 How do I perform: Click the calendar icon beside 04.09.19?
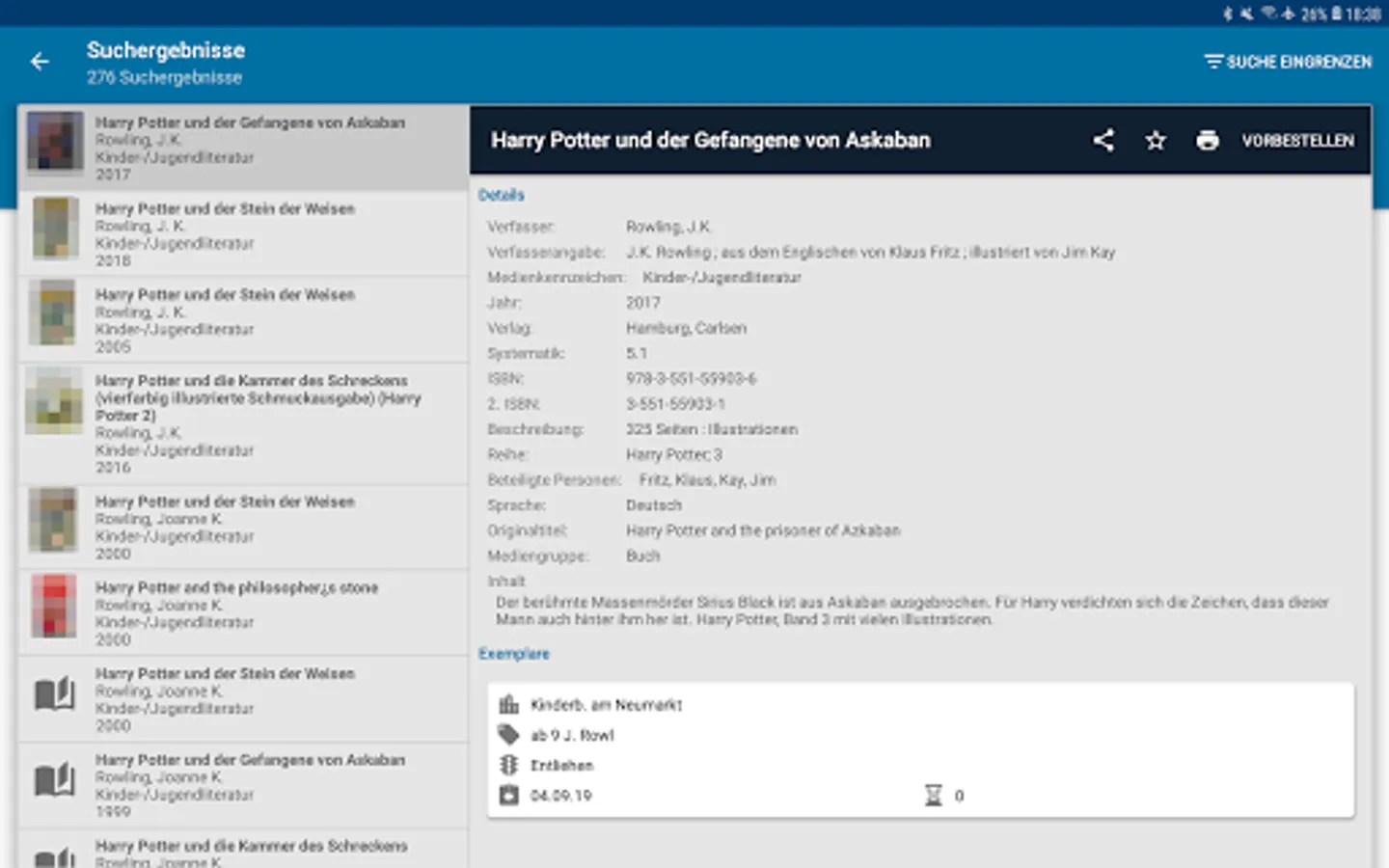[x=508, y=795]
